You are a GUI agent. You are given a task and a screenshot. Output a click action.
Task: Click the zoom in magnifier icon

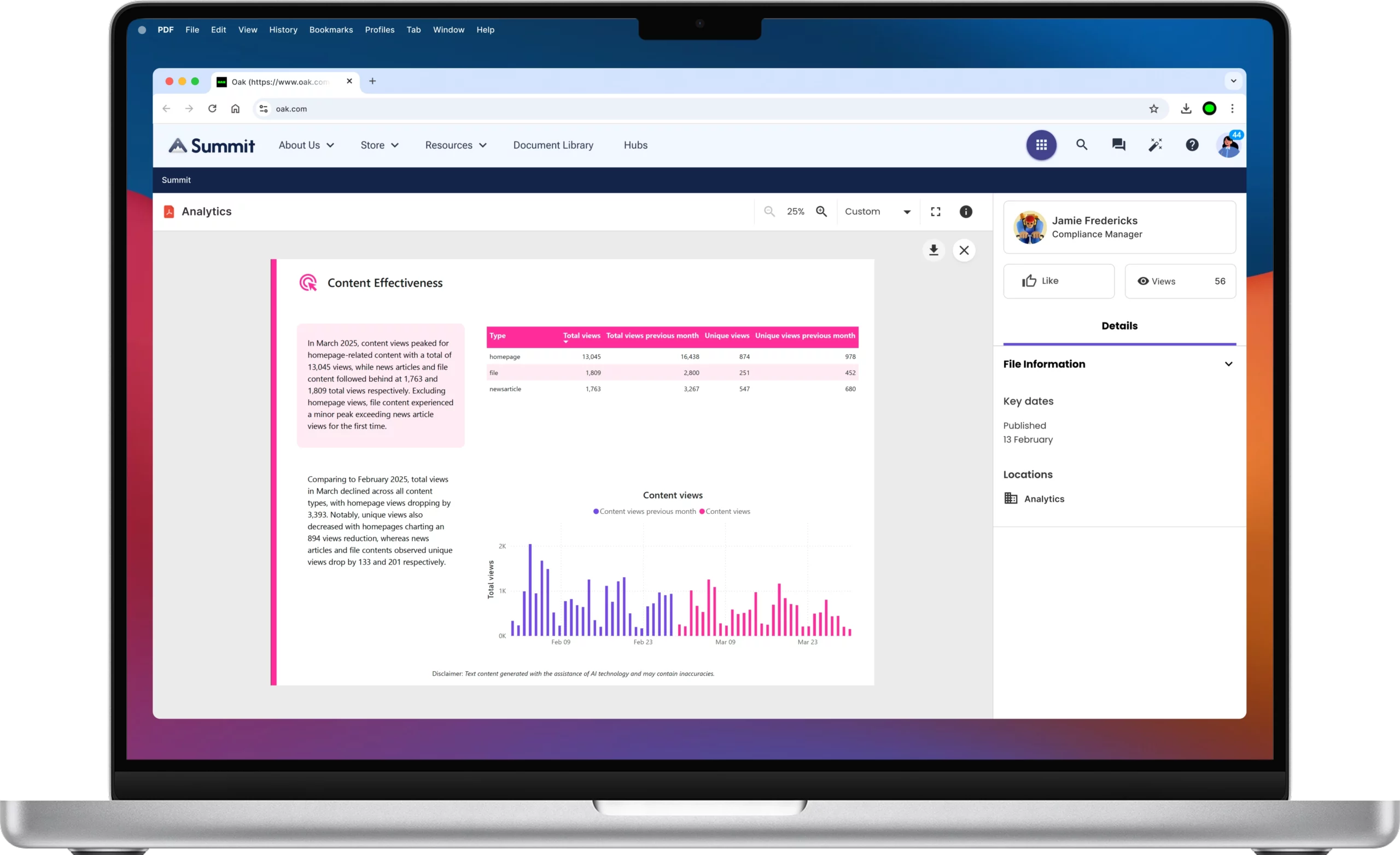pos(821,212)
